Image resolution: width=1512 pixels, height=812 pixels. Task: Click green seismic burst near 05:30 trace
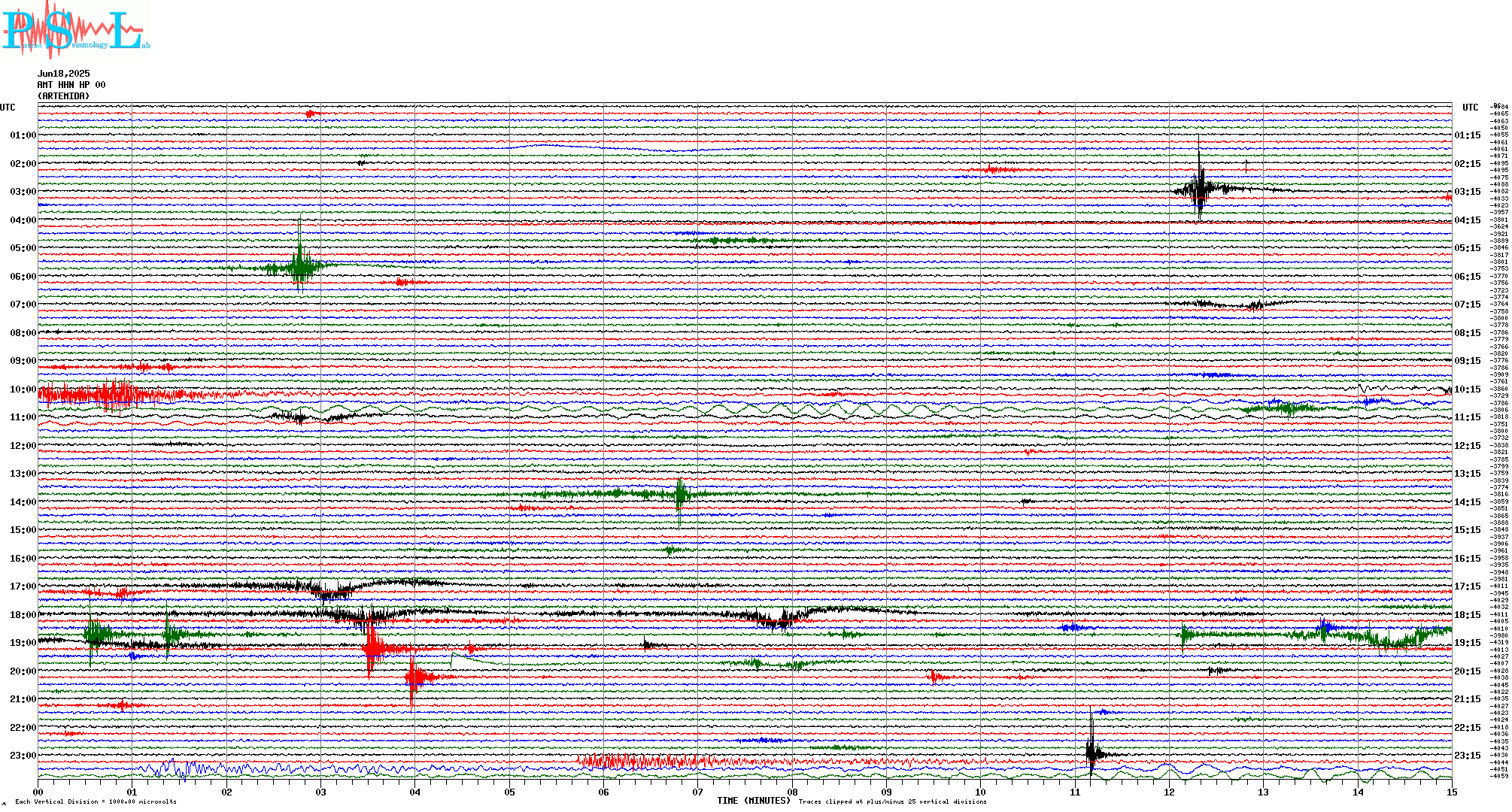click(x=300, y=265)
